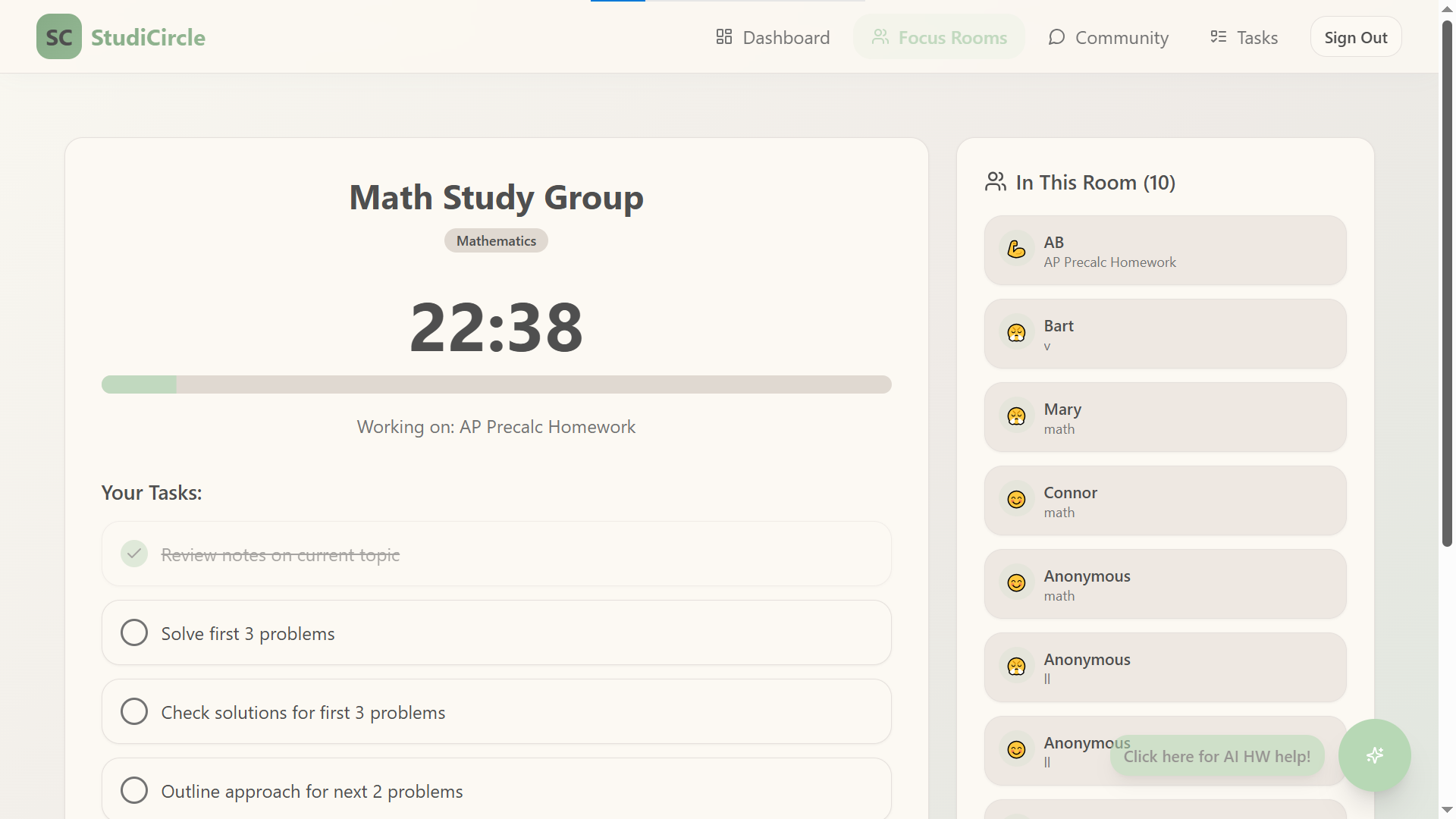Uncheck the Review notes on current topic task

pos(134,554)
